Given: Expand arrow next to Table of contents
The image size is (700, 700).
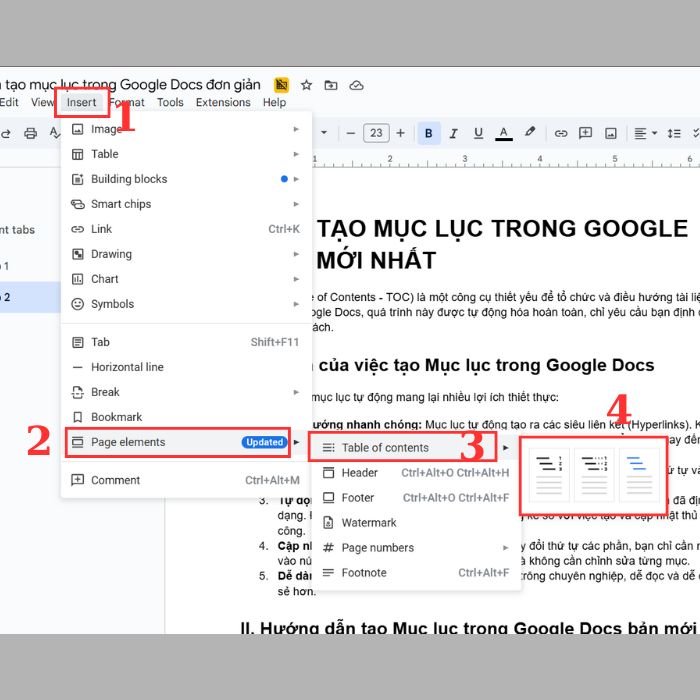Looking at the screenshot, I should point(505,448).
